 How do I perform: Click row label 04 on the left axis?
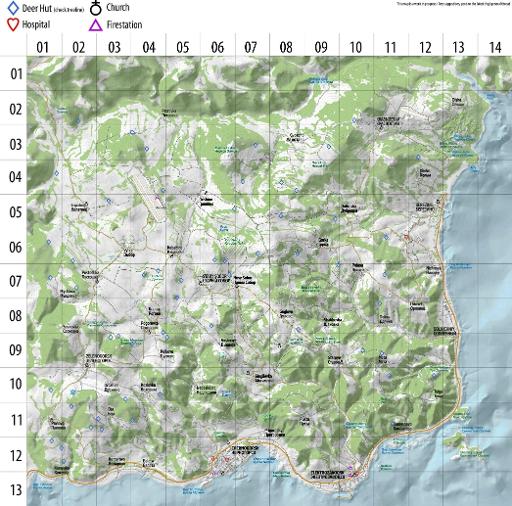(x=16, y=177)
